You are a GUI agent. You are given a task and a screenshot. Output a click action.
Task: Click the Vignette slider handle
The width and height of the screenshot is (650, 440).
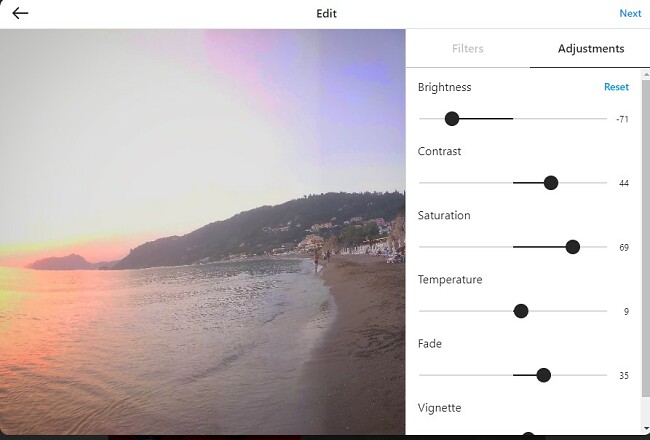coord(528,436)
